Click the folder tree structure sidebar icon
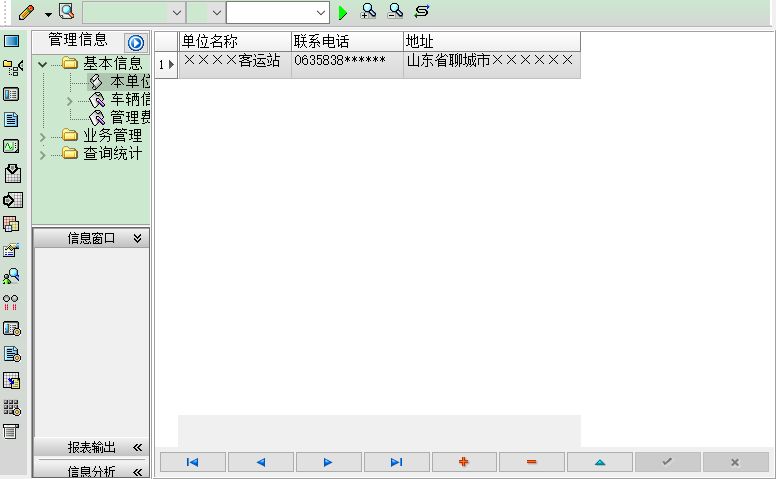This screenshot has width=776, height=479. [12, 68]
